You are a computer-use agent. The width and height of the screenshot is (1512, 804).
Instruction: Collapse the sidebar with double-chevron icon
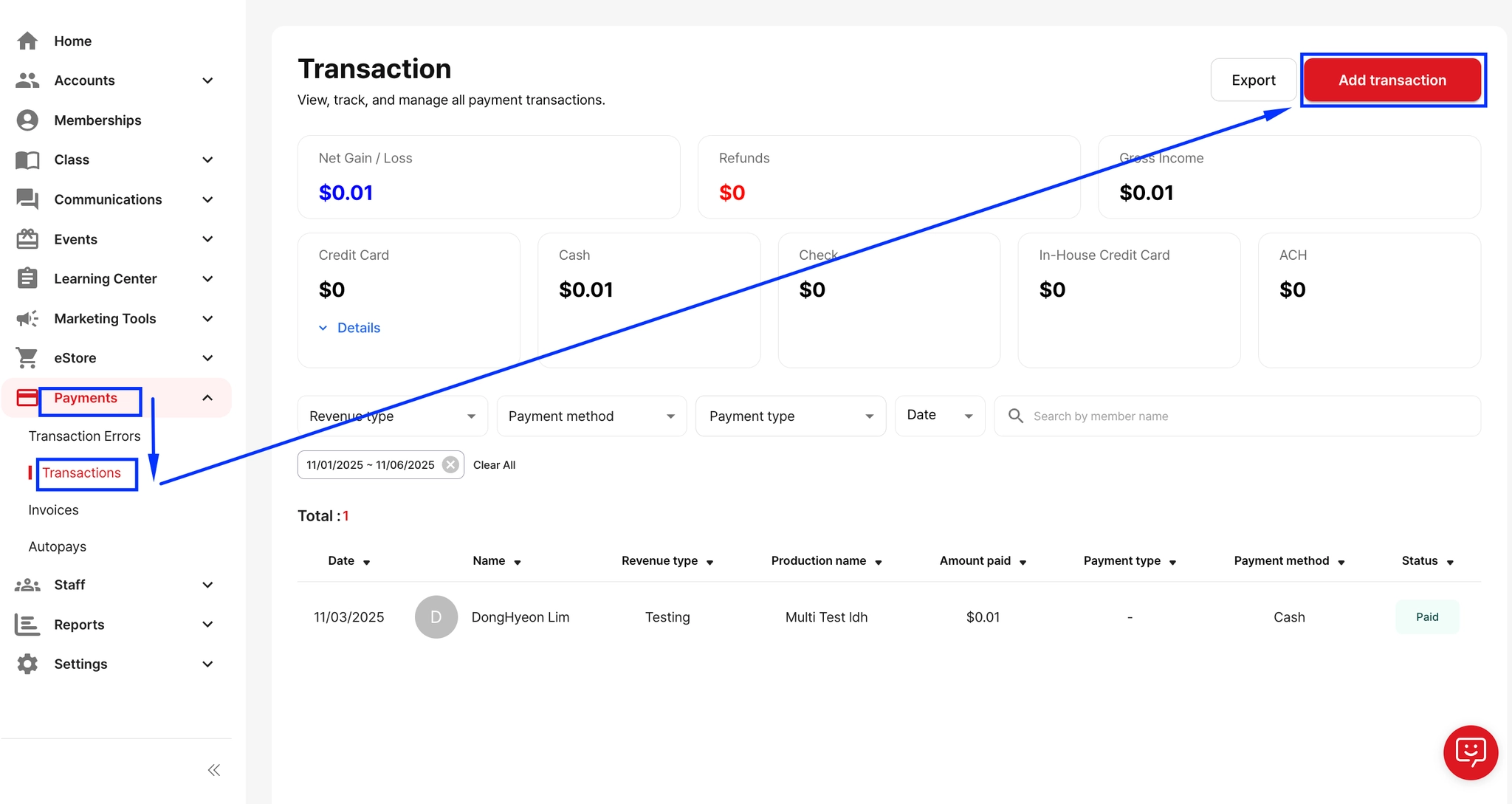point(214,770)
